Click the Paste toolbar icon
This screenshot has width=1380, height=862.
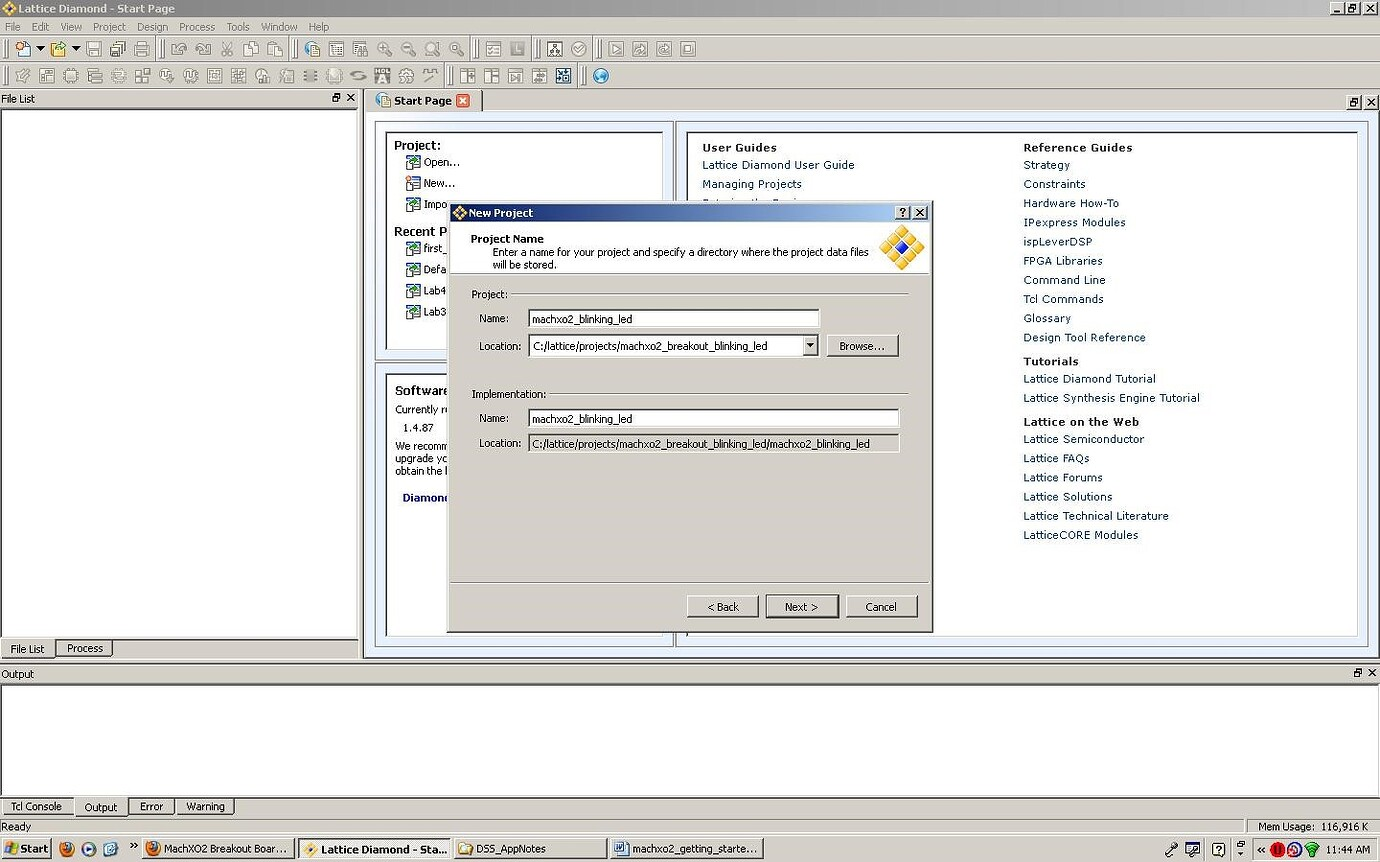point(275,49)
